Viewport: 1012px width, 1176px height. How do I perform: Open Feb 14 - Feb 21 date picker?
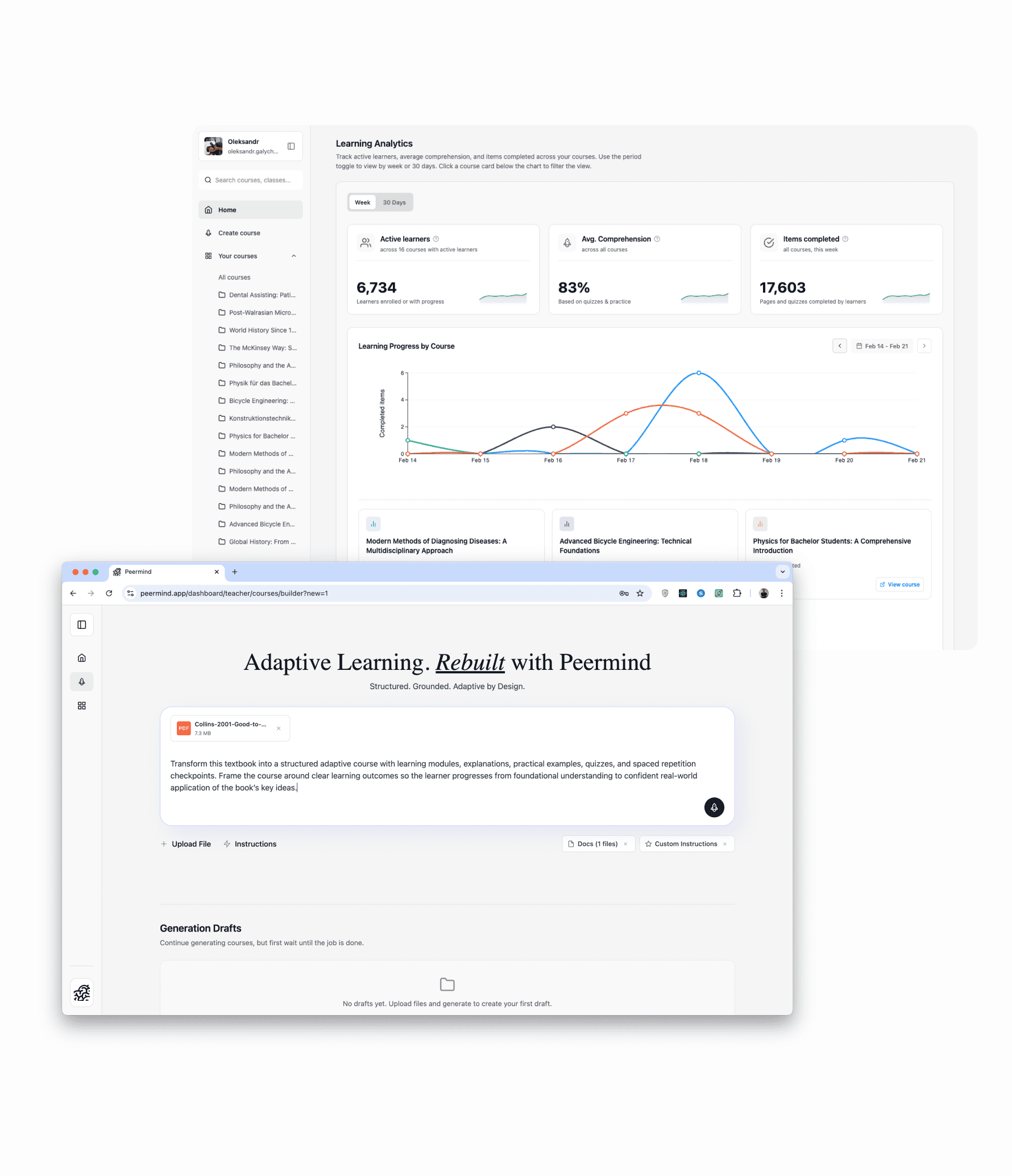pos(882,346)
